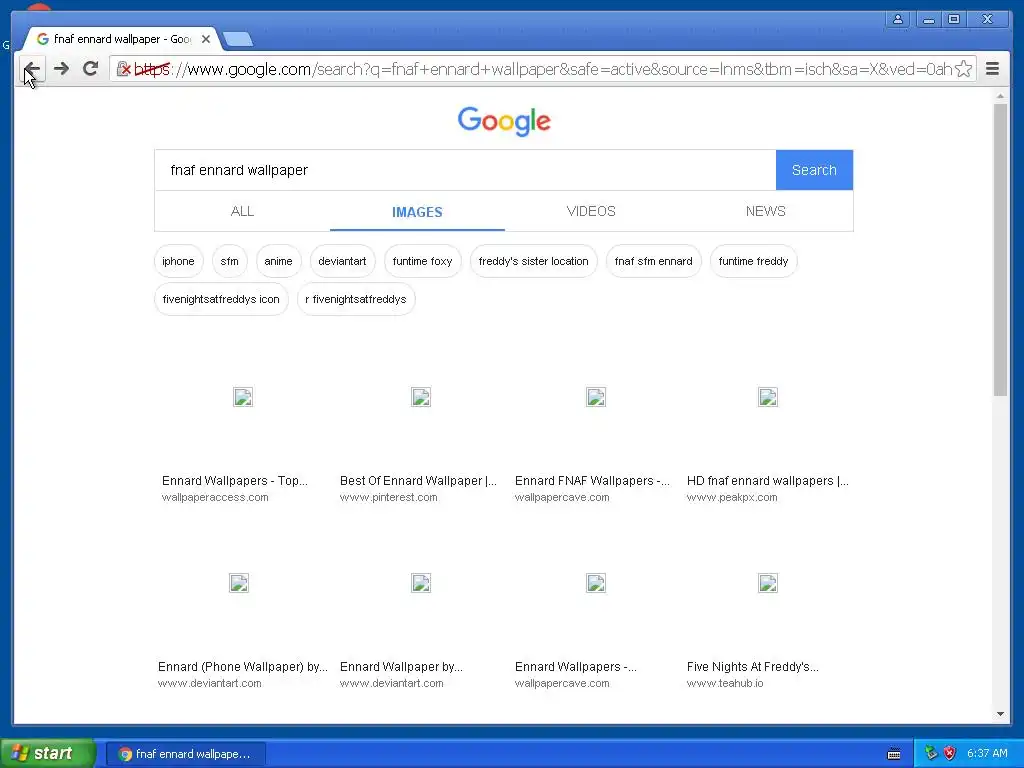Switch to the ALL results tab
This screenshot has height=768, width=1024.
[242, 211]
